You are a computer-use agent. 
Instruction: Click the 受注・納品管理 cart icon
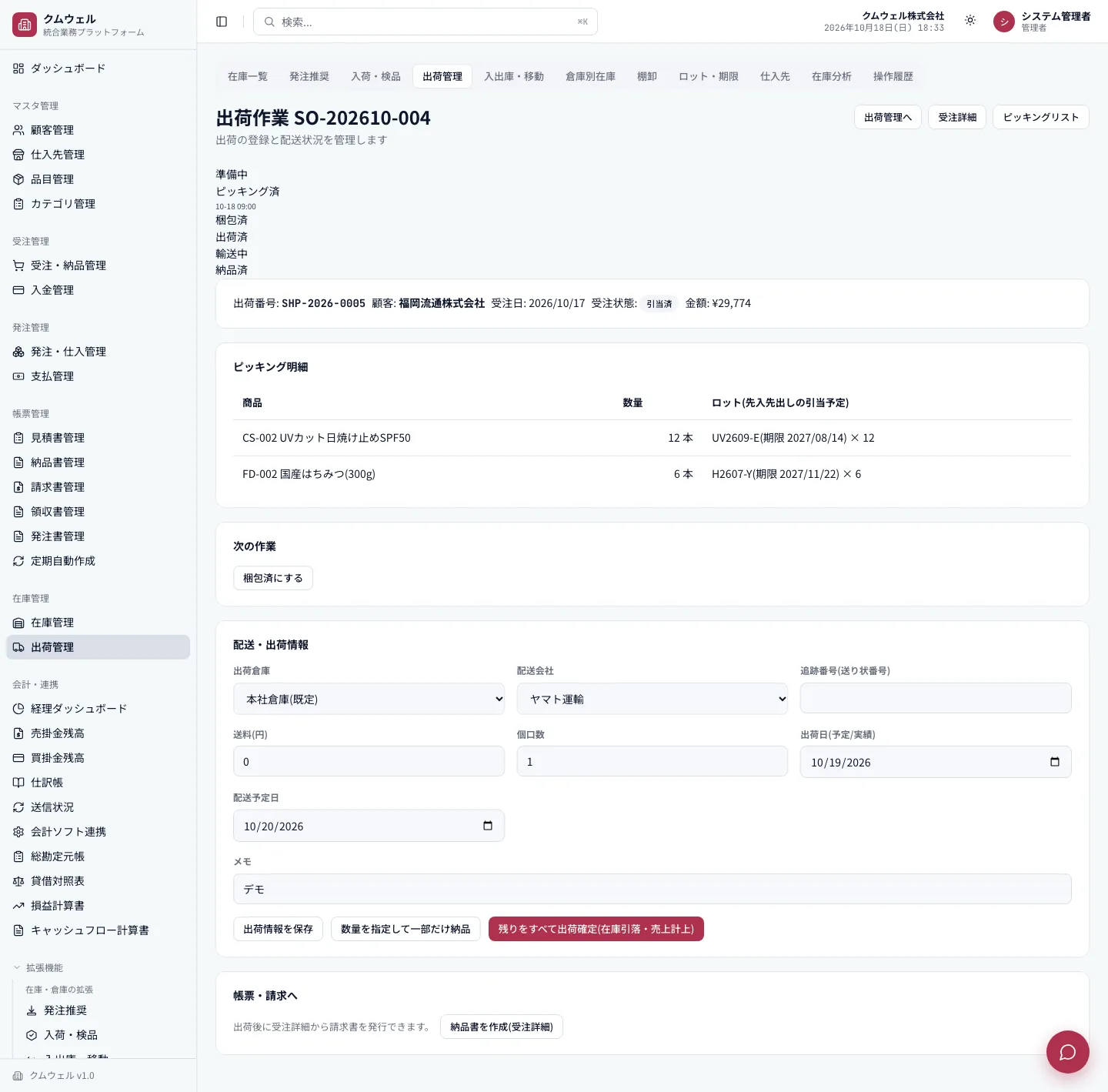(18, 265)
